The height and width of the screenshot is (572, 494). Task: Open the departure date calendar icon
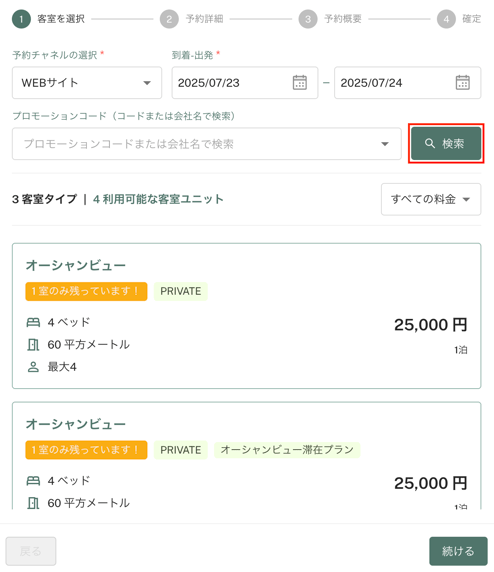point(462,82)
